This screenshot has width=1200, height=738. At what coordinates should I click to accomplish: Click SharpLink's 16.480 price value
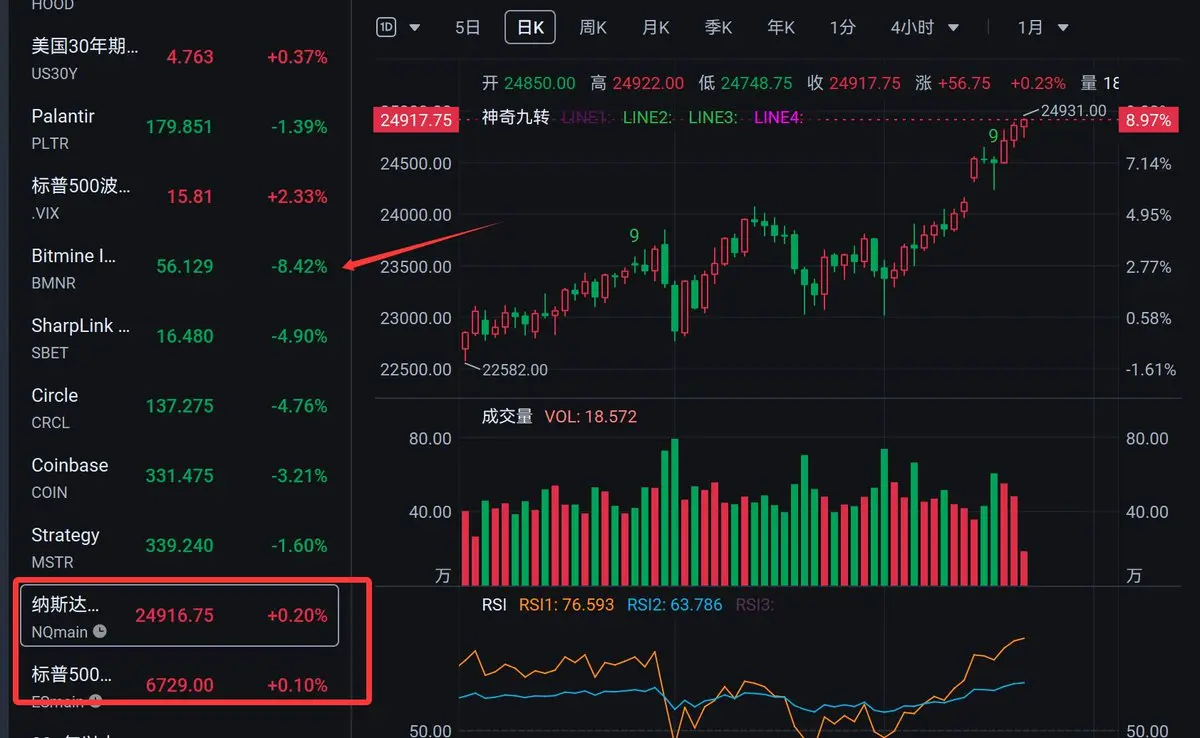[185, 336]
